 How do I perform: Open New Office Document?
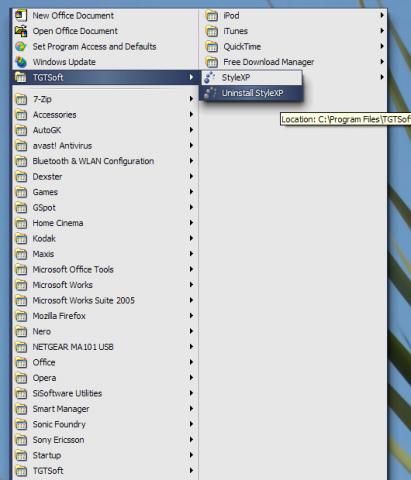tap(105, 15)
